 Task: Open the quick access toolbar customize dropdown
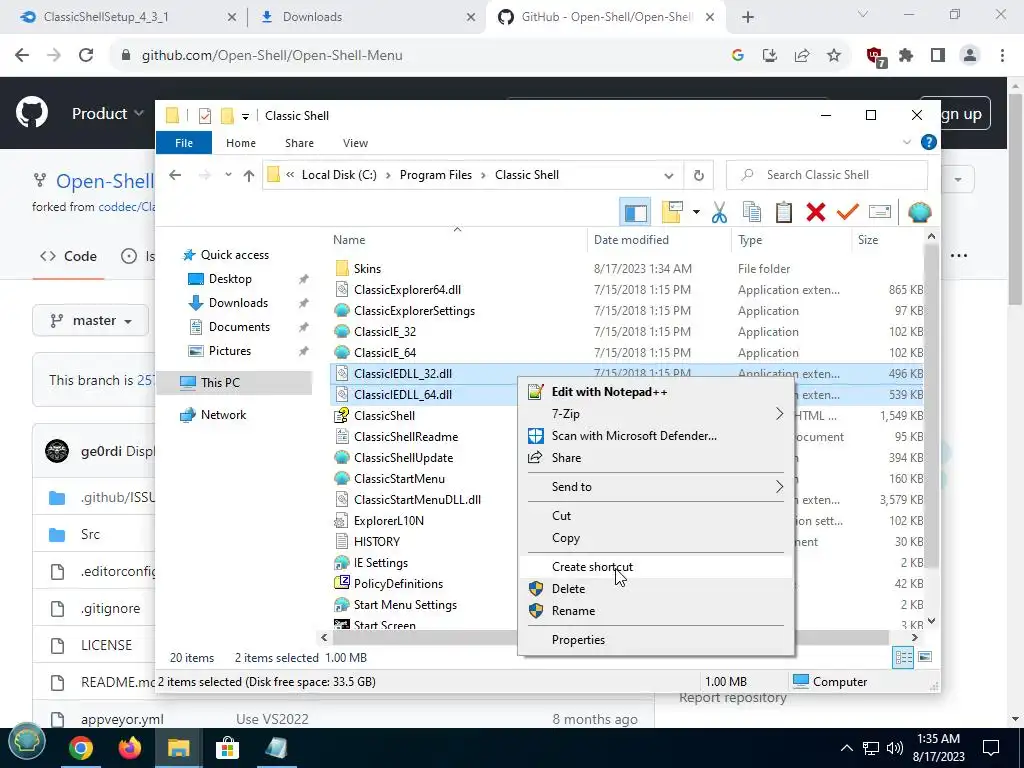point(246,116)
